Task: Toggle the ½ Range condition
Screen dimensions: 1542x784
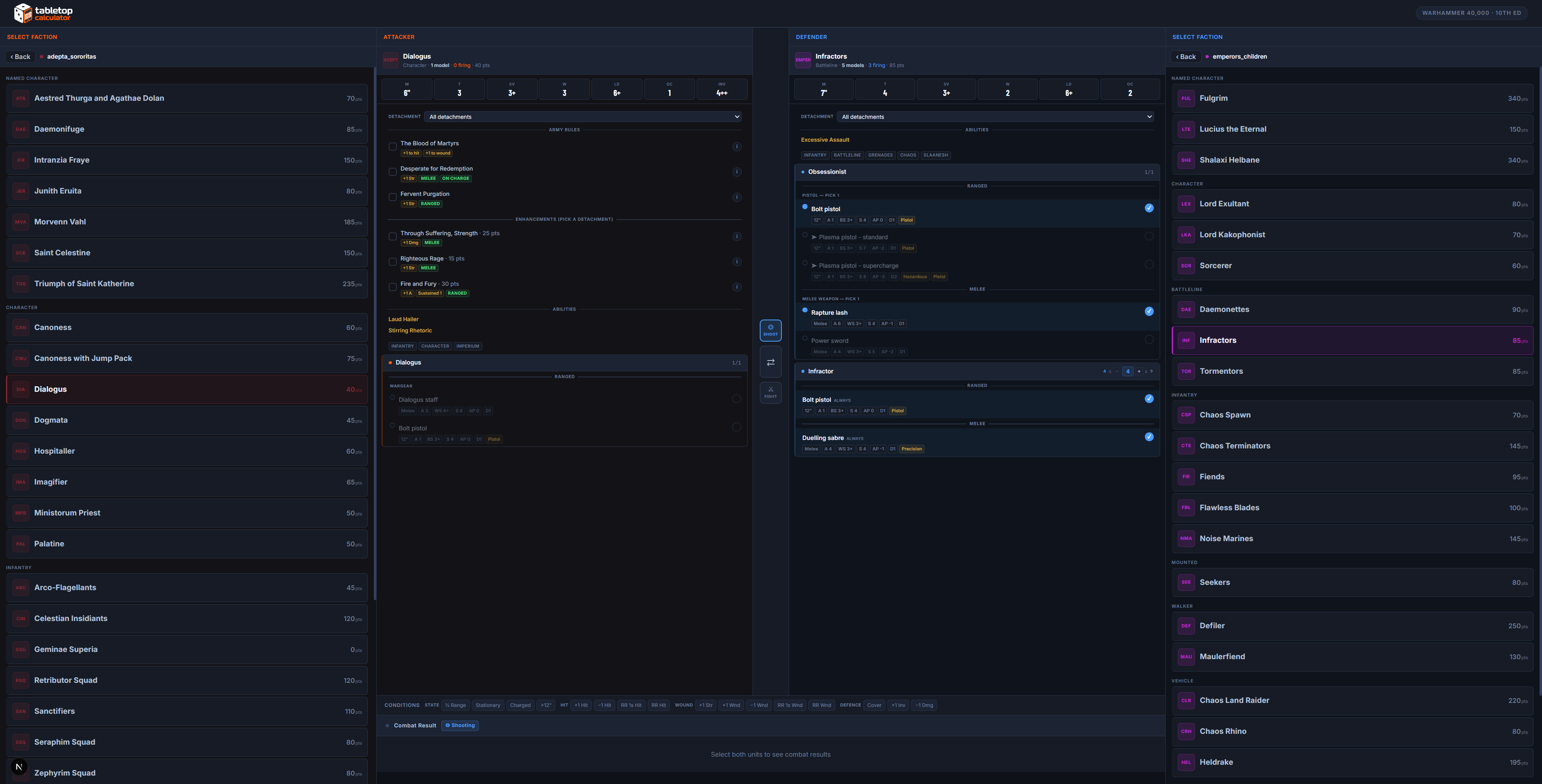Action: pos(455,705)
